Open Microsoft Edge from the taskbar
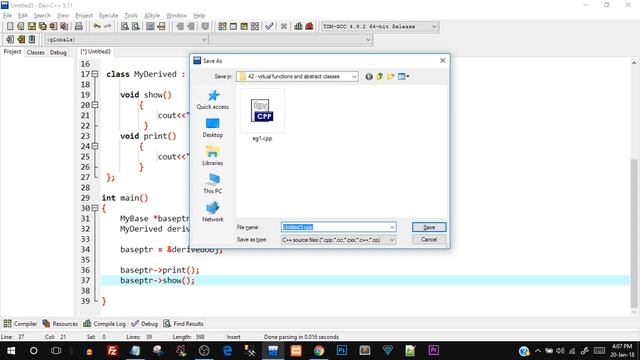Image resolution: width=640 pixels, height=360 pixels. [x=227, y=351]
